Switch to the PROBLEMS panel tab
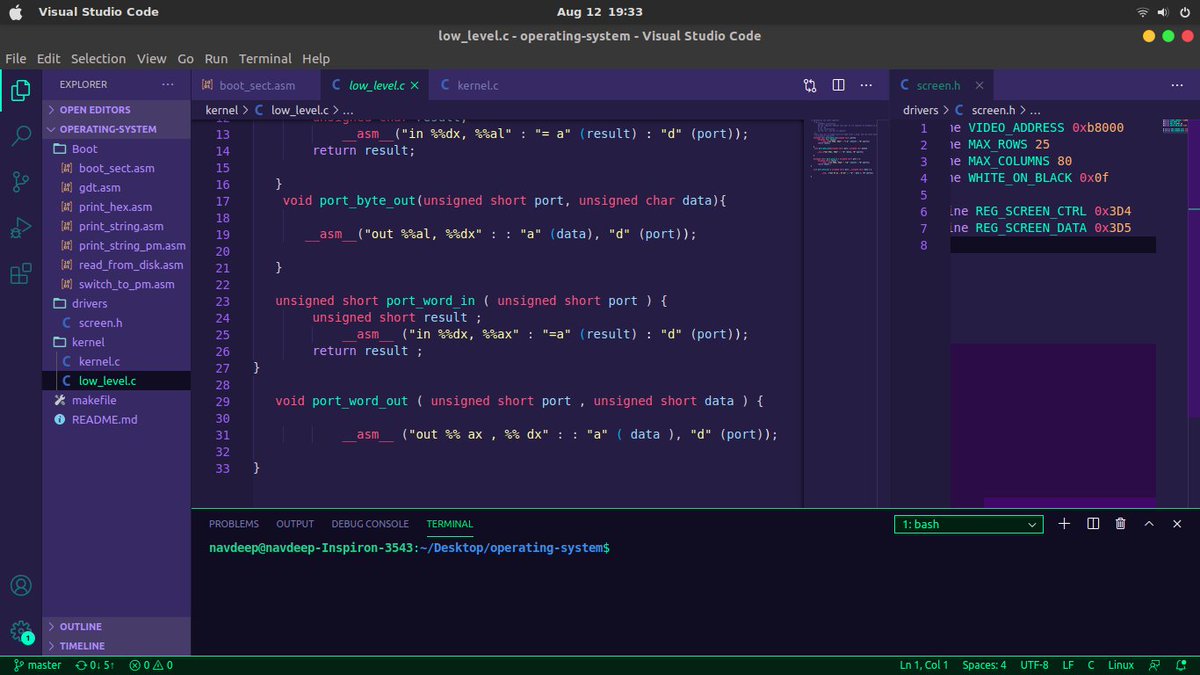Viewport: 1200px width, 675px height. pos(234,524)
